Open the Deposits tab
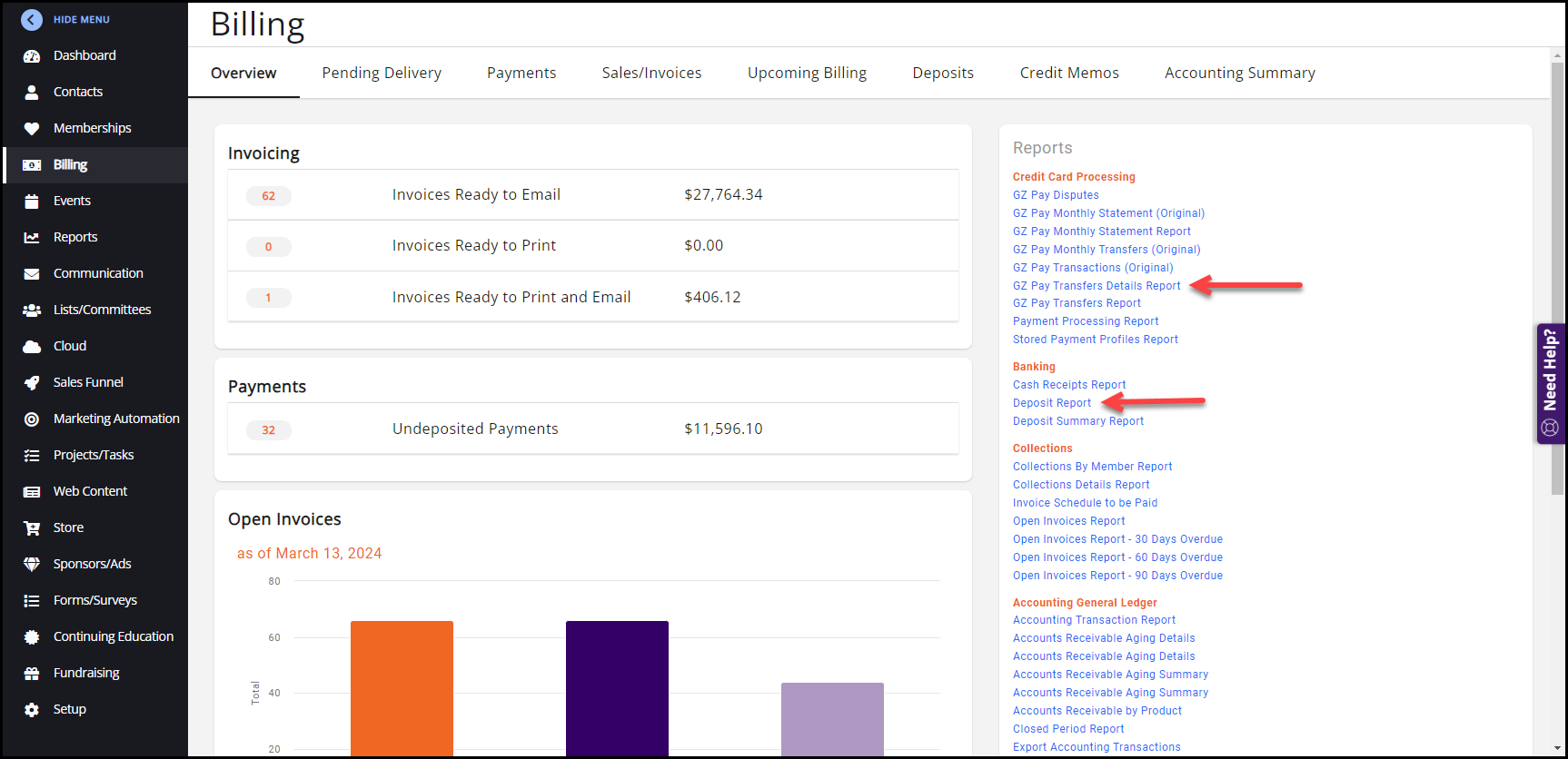 [943, 73]
